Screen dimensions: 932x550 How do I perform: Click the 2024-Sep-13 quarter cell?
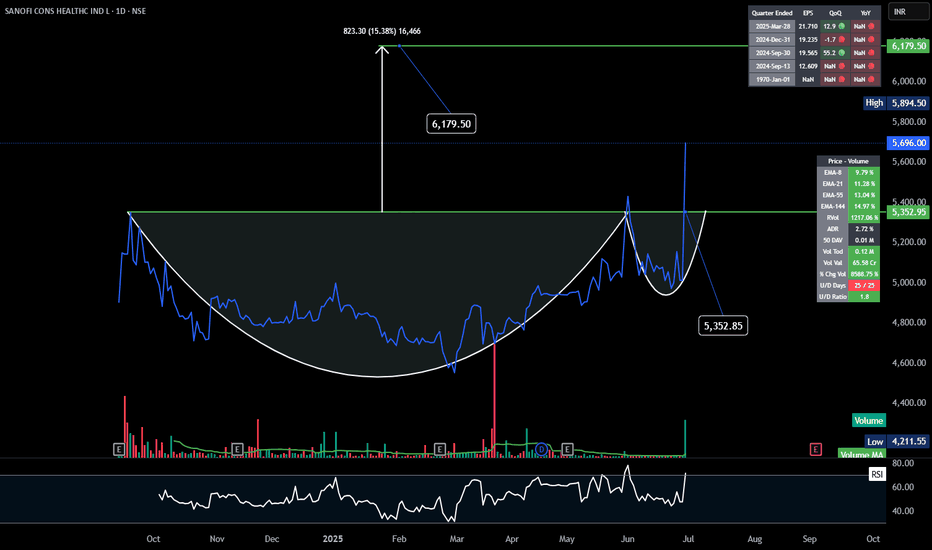click(772, 66)
